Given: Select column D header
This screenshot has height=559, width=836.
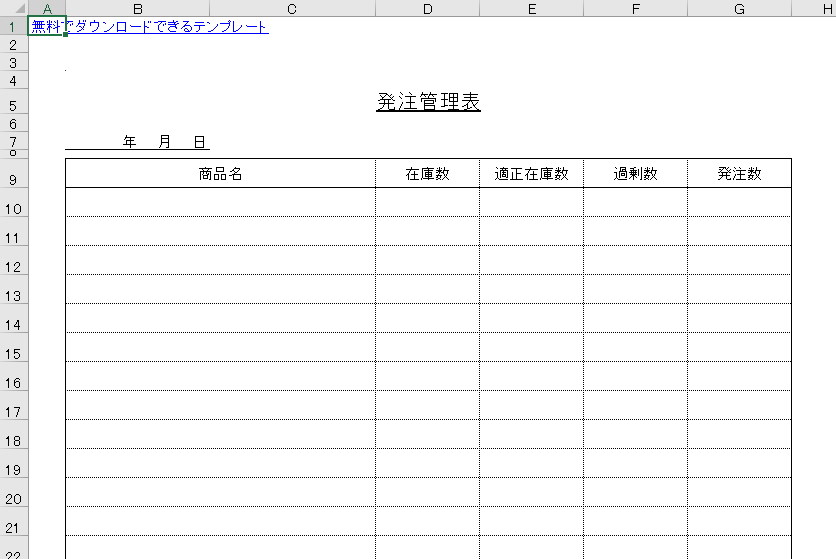Looking at the screenshot, I should click(x=428, y=9).
